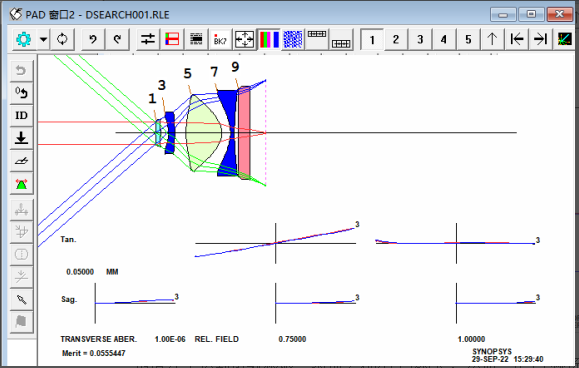Open the dropdown arrow beside gear icon

[x=44, y=39]
